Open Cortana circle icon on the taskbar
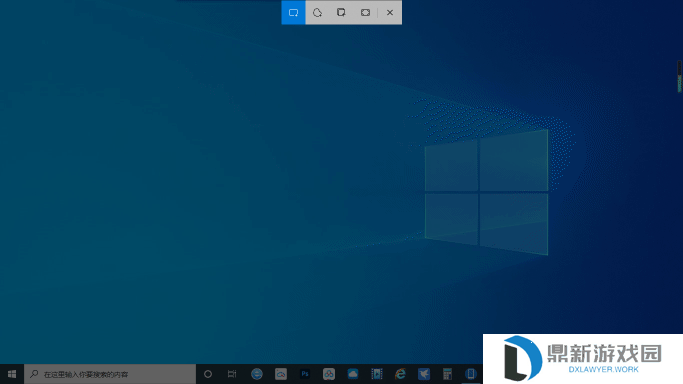The image size is (683, 384). point(208,374)
